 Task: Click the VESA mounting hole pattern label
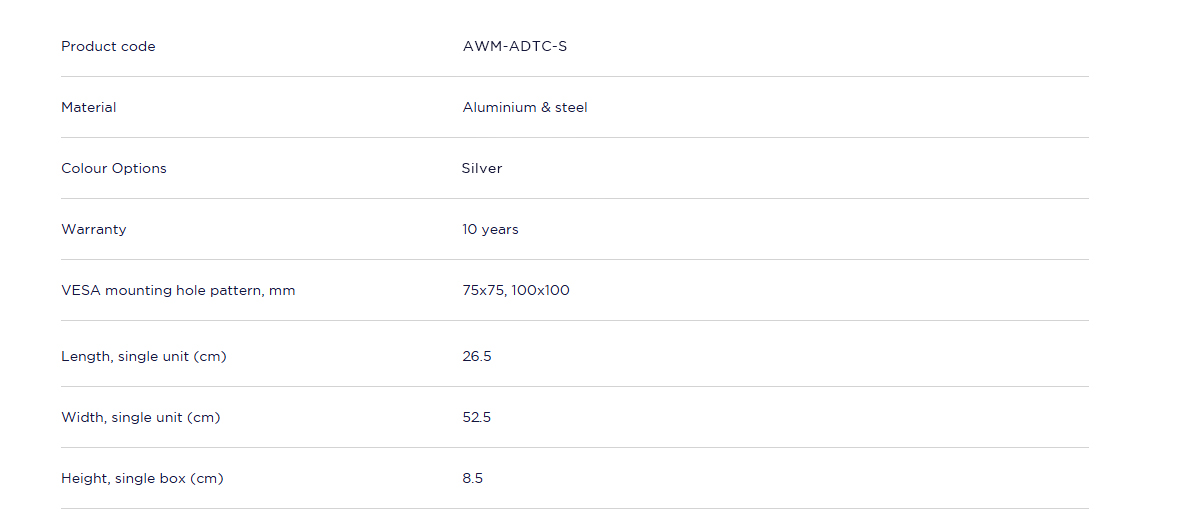pyautogui.click(x=178, y=290)
